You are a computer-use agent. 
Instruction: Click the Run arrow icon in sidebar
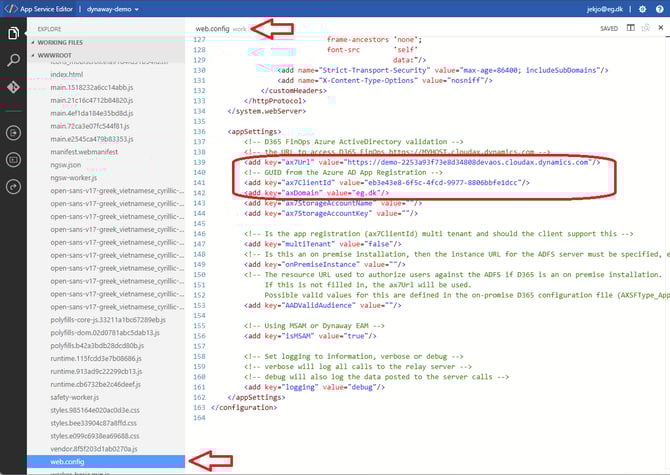14,131
